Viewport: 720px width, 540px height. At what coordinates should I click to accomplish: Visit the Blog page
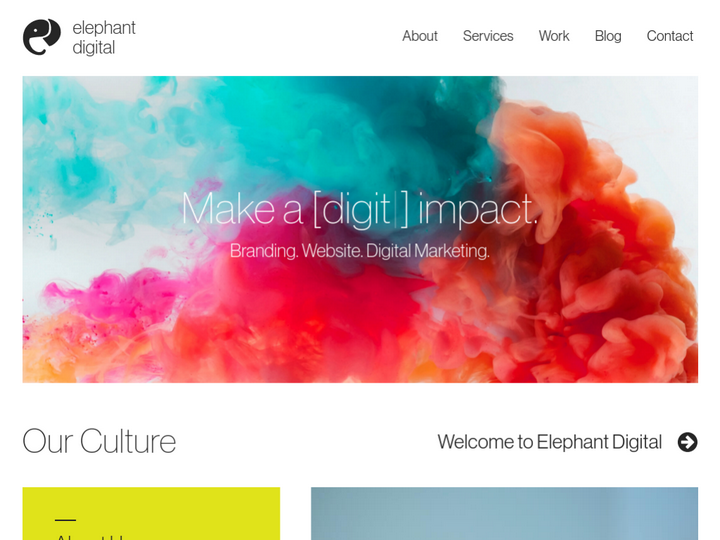[x=608, y=36]
